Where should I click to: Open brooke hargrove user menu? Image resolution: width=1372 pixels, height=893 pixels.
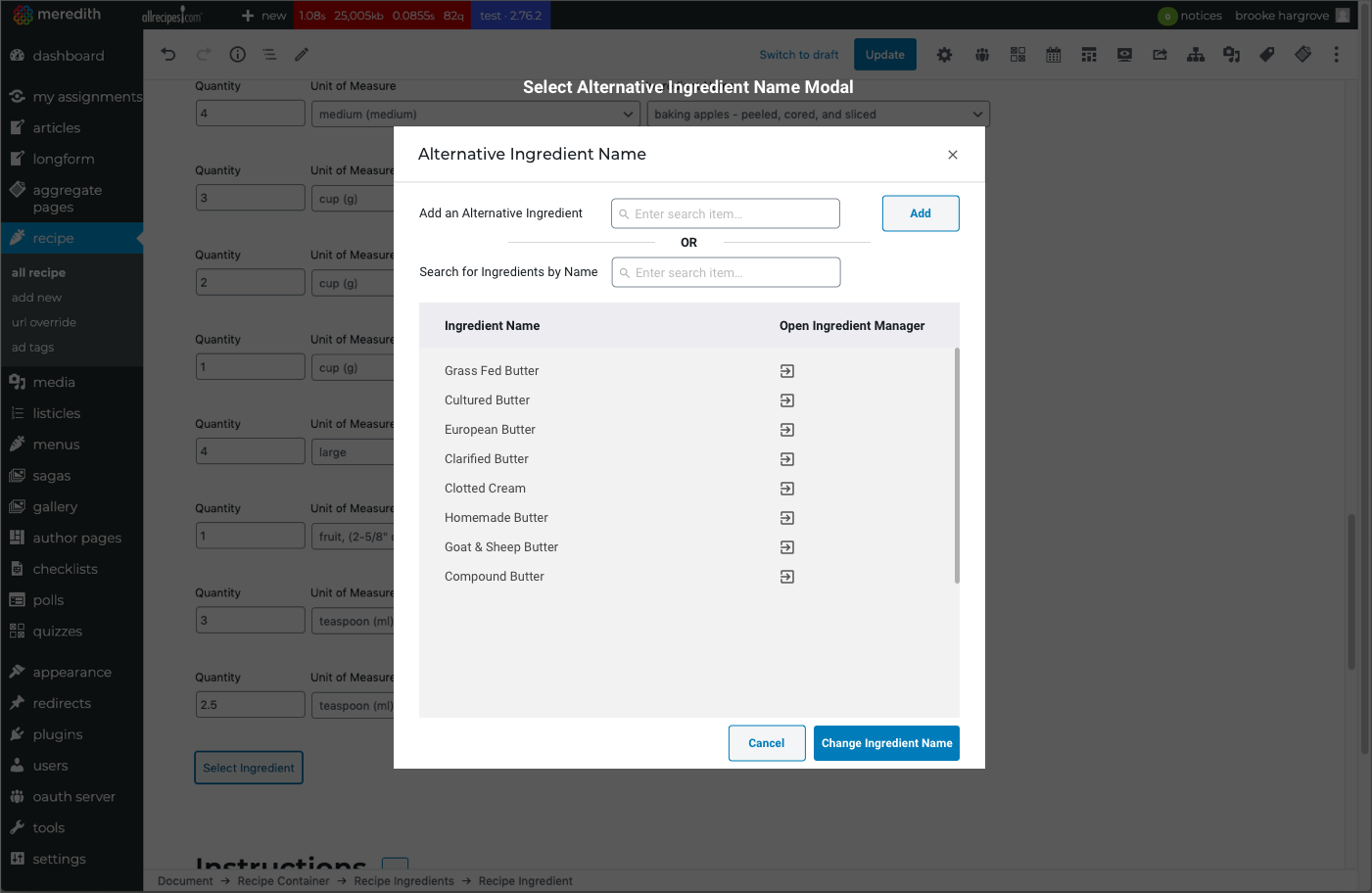point(1292,16)
